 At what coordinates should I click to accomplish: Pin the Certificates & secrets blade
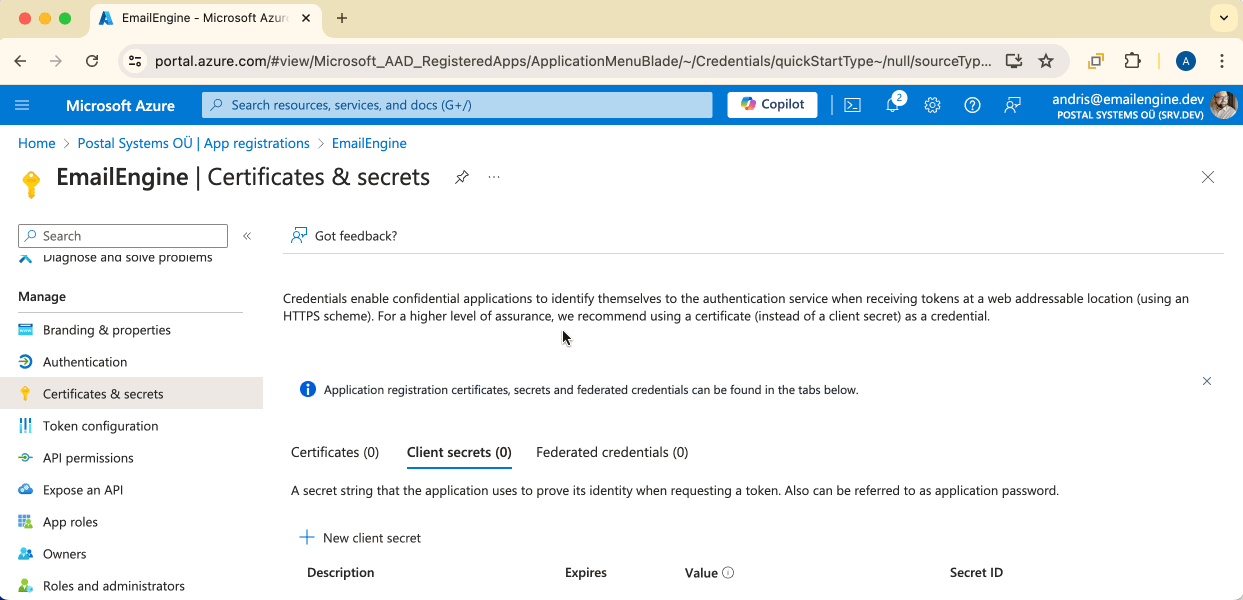point(461,177)
